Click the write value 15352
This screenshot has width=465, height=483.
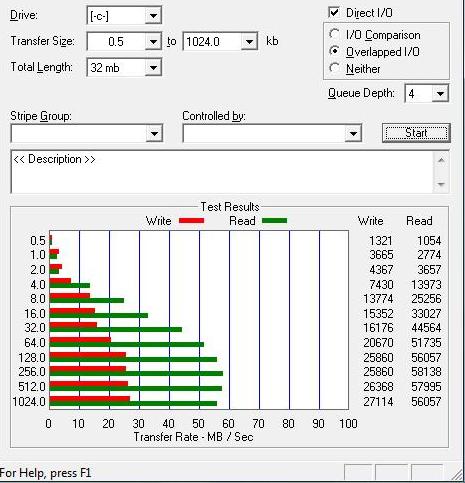(378, 314)
